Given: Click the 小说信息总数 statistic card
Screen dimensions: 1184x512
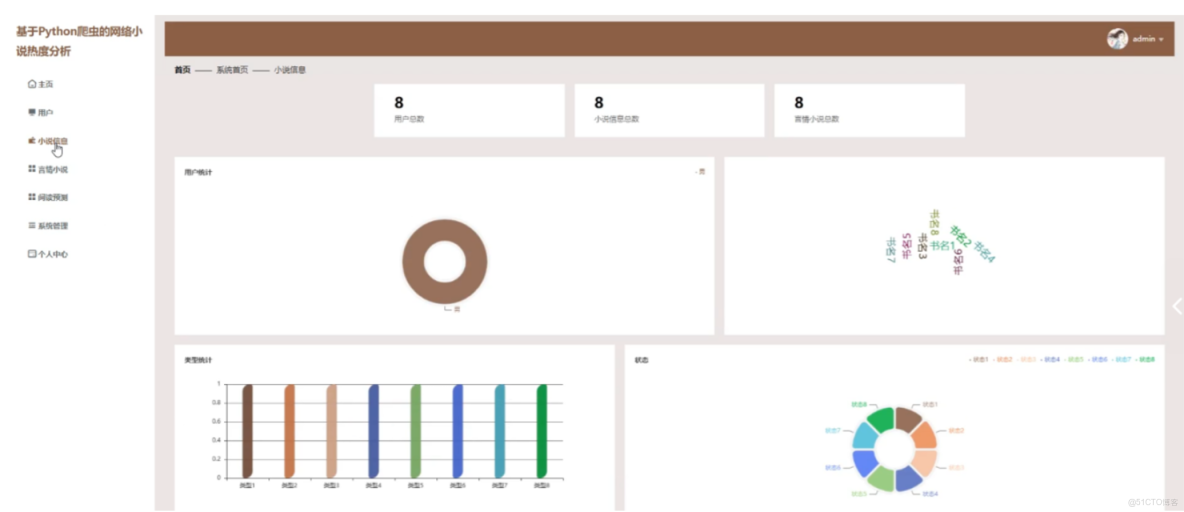Looking at the screenshot, I should 669,110.
